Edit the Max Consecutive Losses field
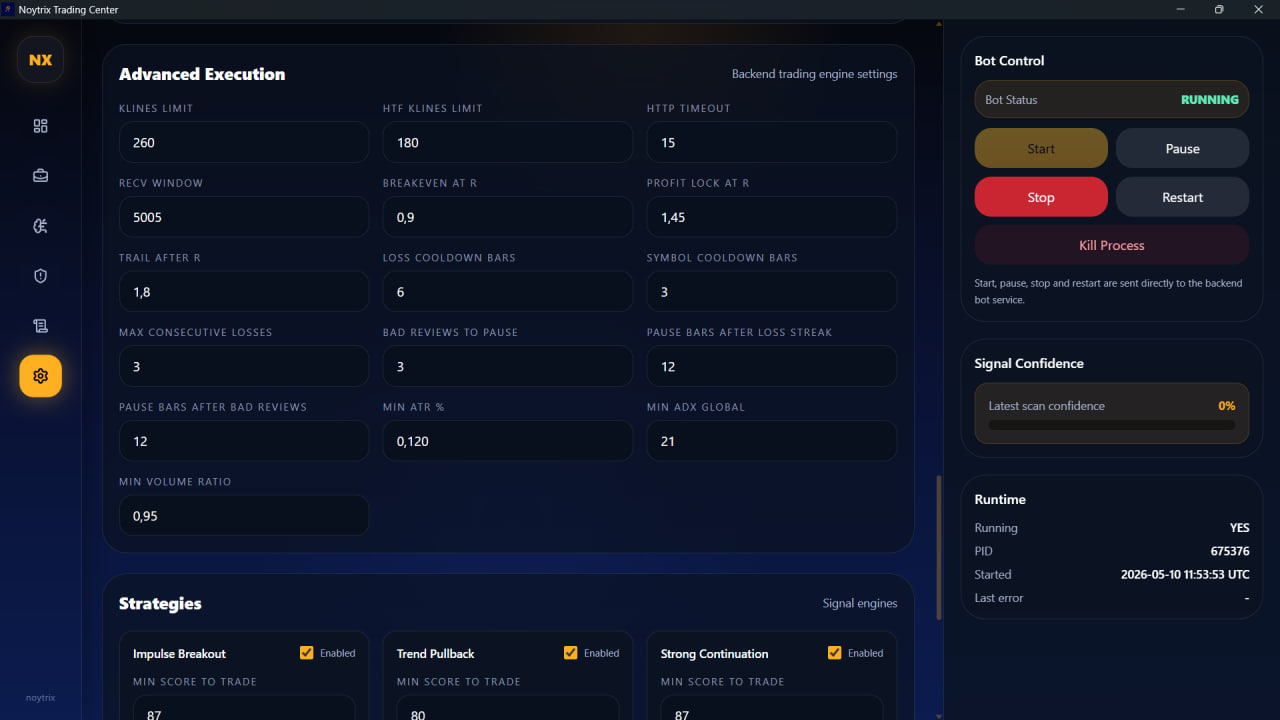 click(x=244, y=366)
